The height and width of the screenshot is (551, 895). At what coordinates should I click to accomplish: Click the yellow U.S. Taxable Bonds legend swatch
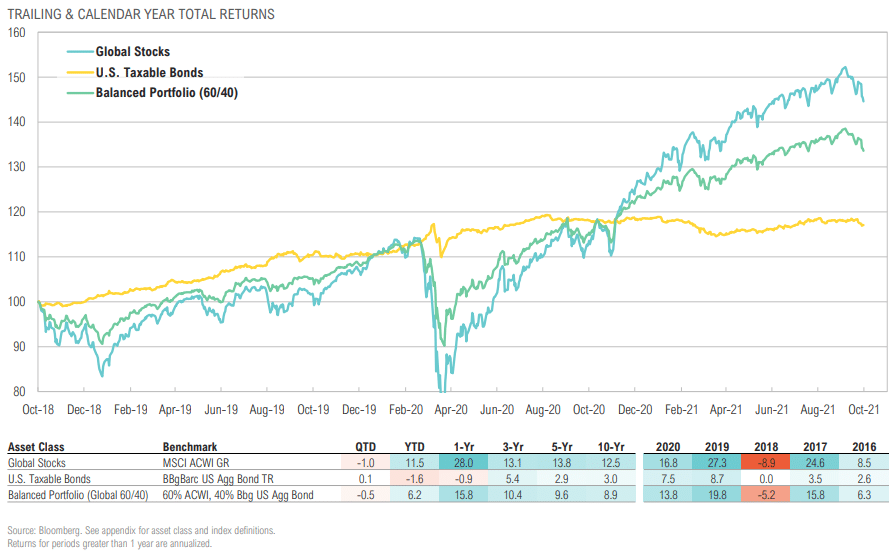tap(79, 73)
